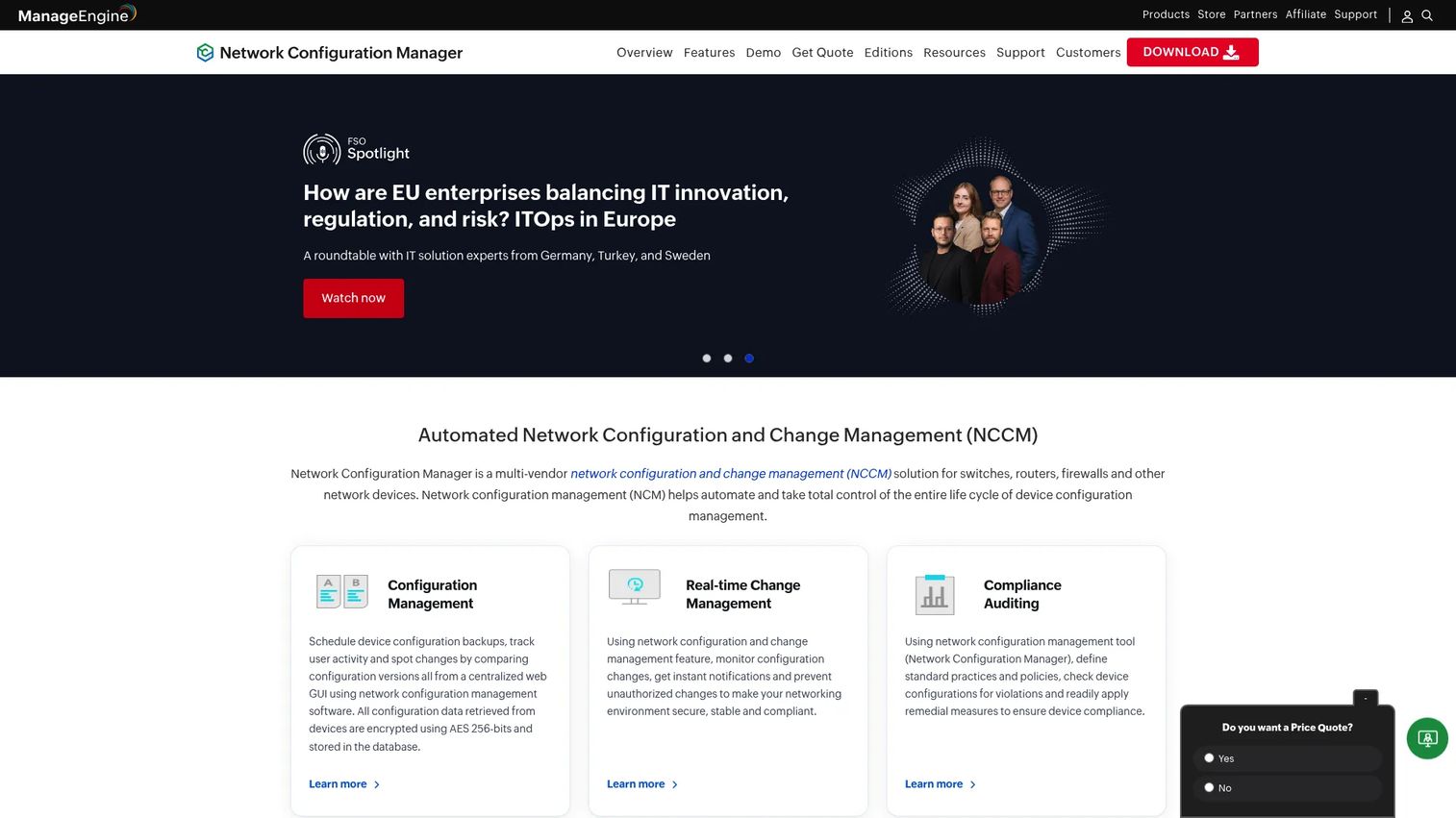This screenshot has height=818, width=1456.
Task: Open the Demo menu item
Action: coord(764,53)
